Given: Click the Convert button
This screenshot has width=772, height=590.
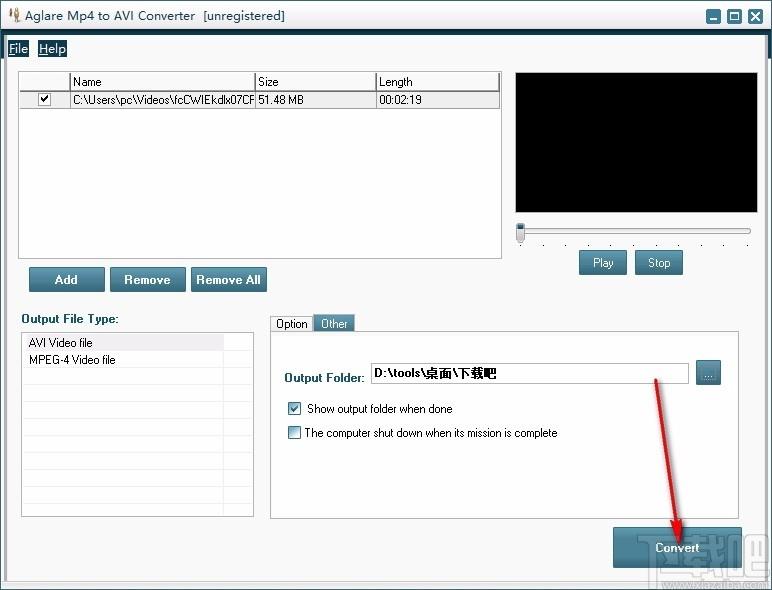Looking at the screenshot, I should tap(677, 548).
